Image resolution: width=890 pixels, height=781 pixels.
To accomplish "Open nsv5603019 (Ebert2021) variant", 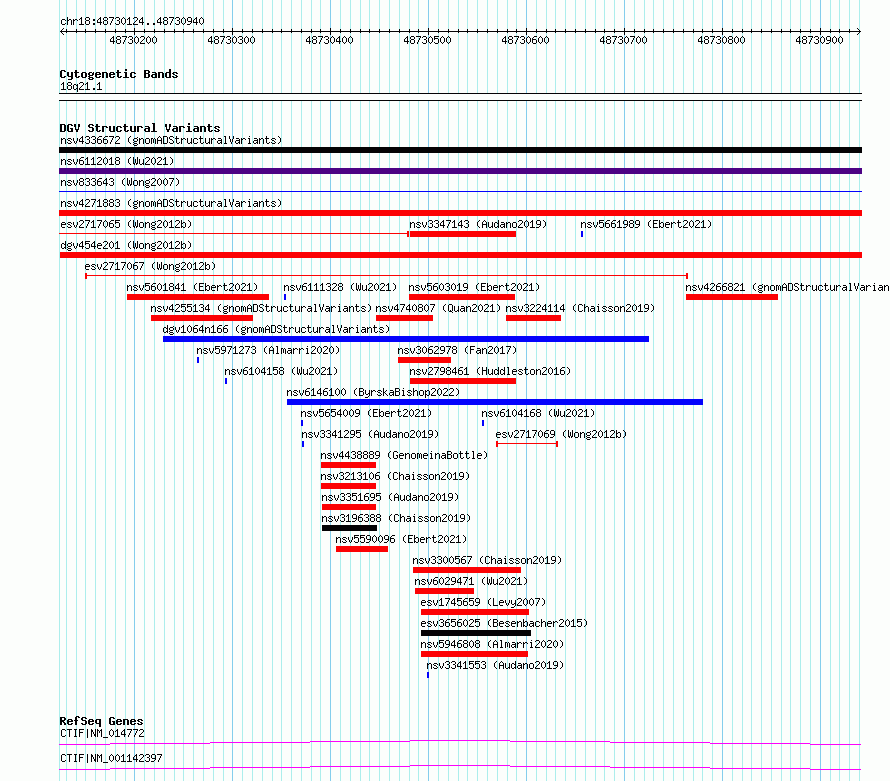I will (x=474, y=287).
